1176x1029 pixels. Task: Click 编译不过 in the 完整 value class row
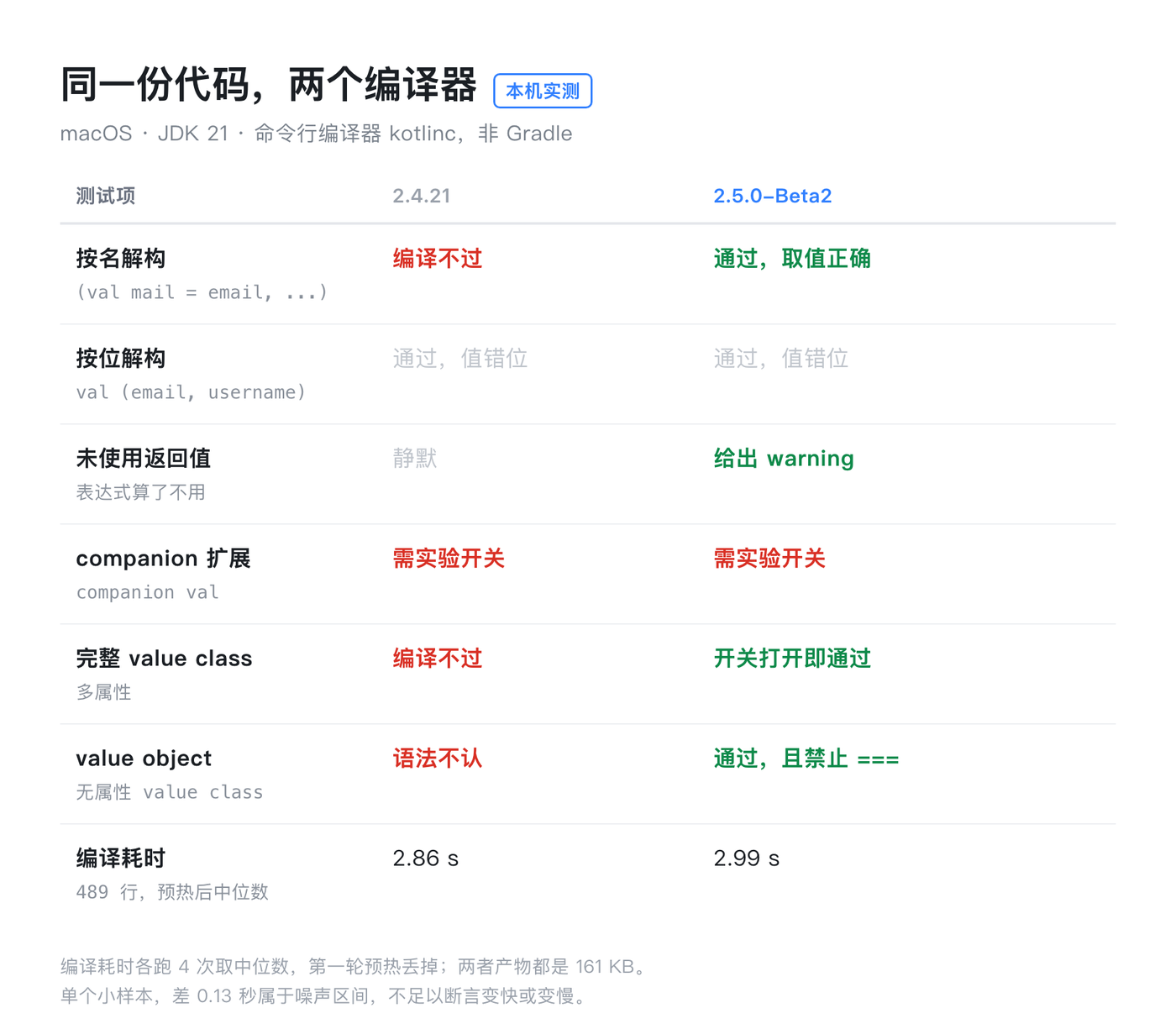point(438,659)
